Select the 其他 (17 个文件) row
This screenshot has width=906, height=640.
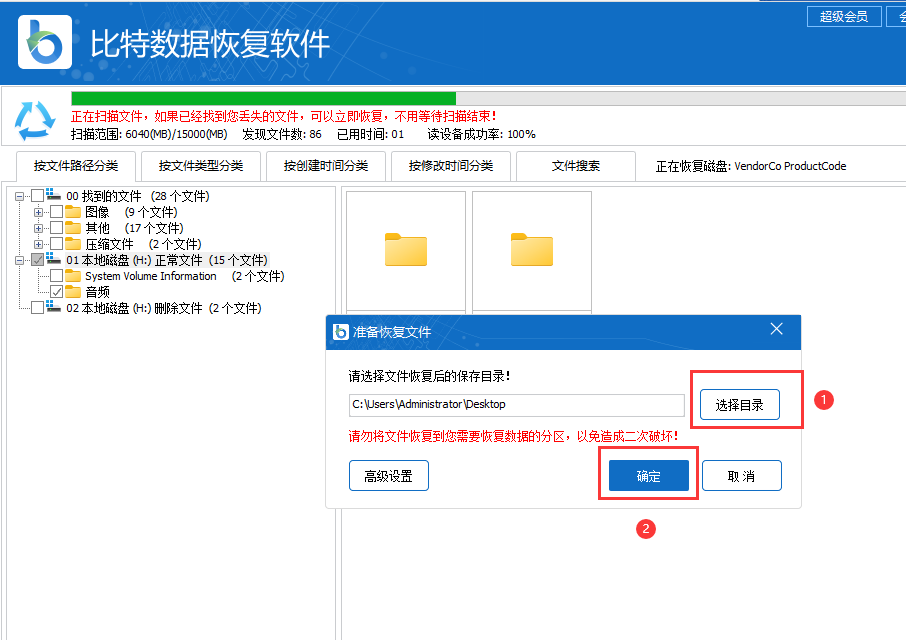tap(134, 228)
